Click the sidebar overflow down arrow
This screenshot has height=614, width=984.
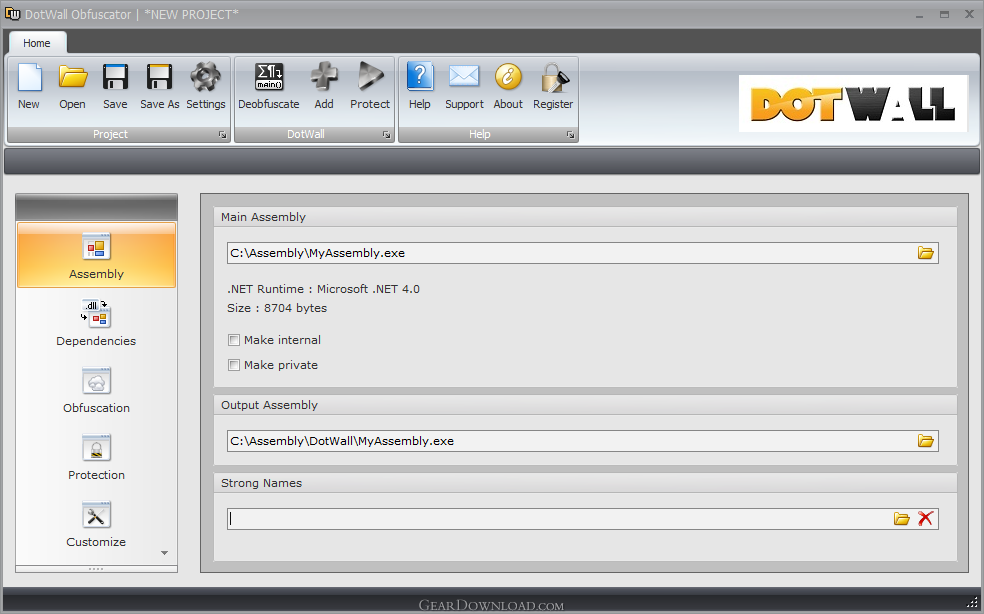pos(164,553)
